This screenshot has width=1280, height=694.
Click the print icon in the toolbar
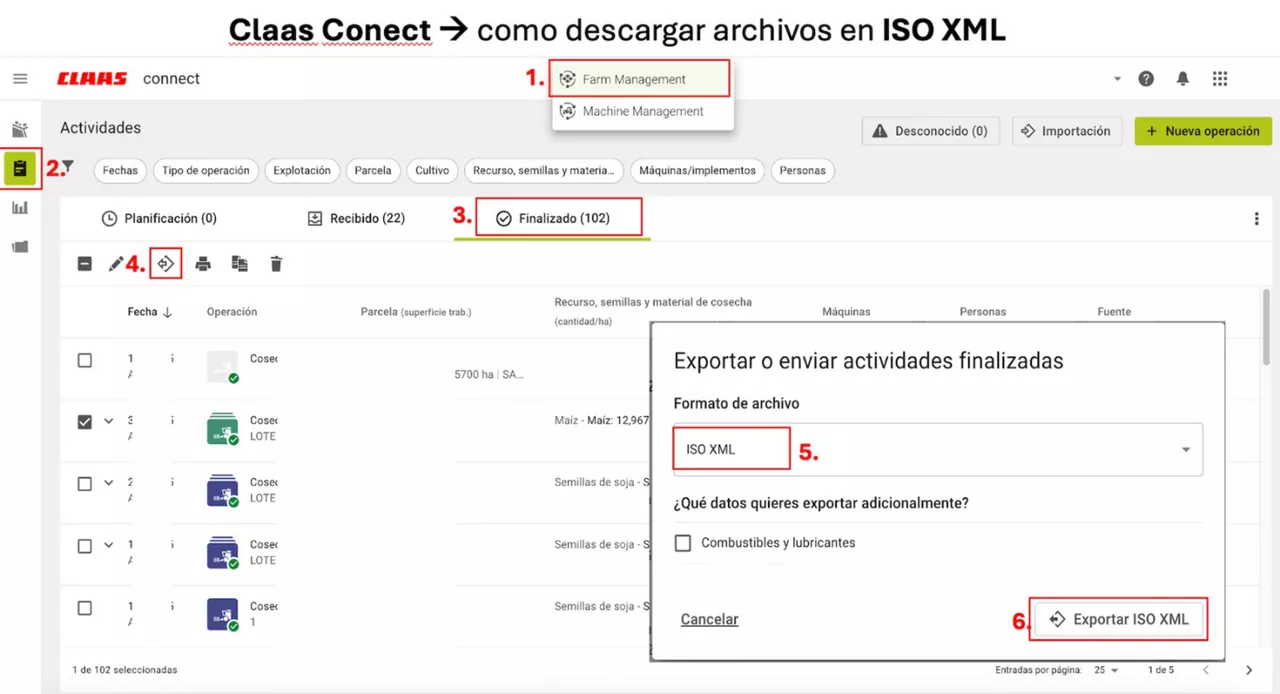203,264
